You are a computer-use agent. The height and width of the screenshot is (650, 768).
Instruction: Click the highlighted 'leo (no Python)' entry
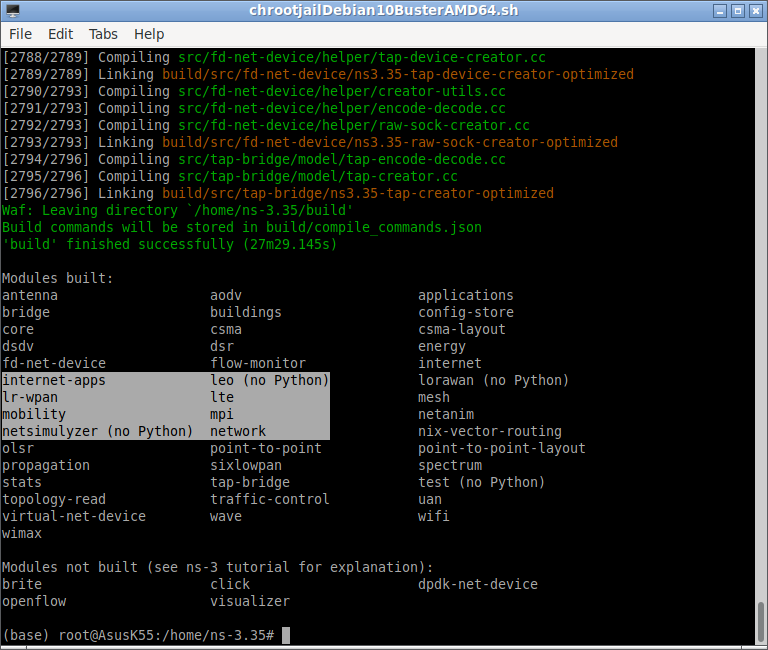[x=269, y=380]
